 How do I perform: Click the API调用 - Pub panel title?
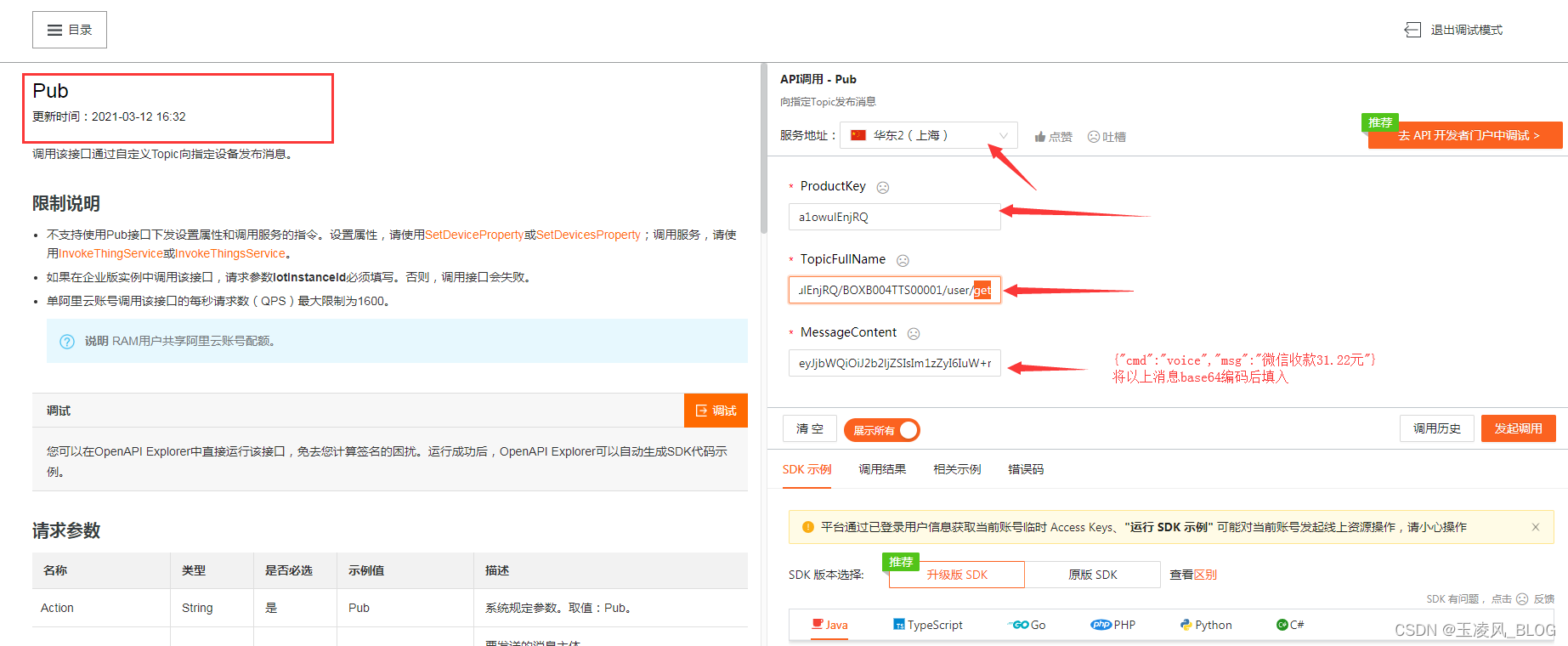pos(818,79)
